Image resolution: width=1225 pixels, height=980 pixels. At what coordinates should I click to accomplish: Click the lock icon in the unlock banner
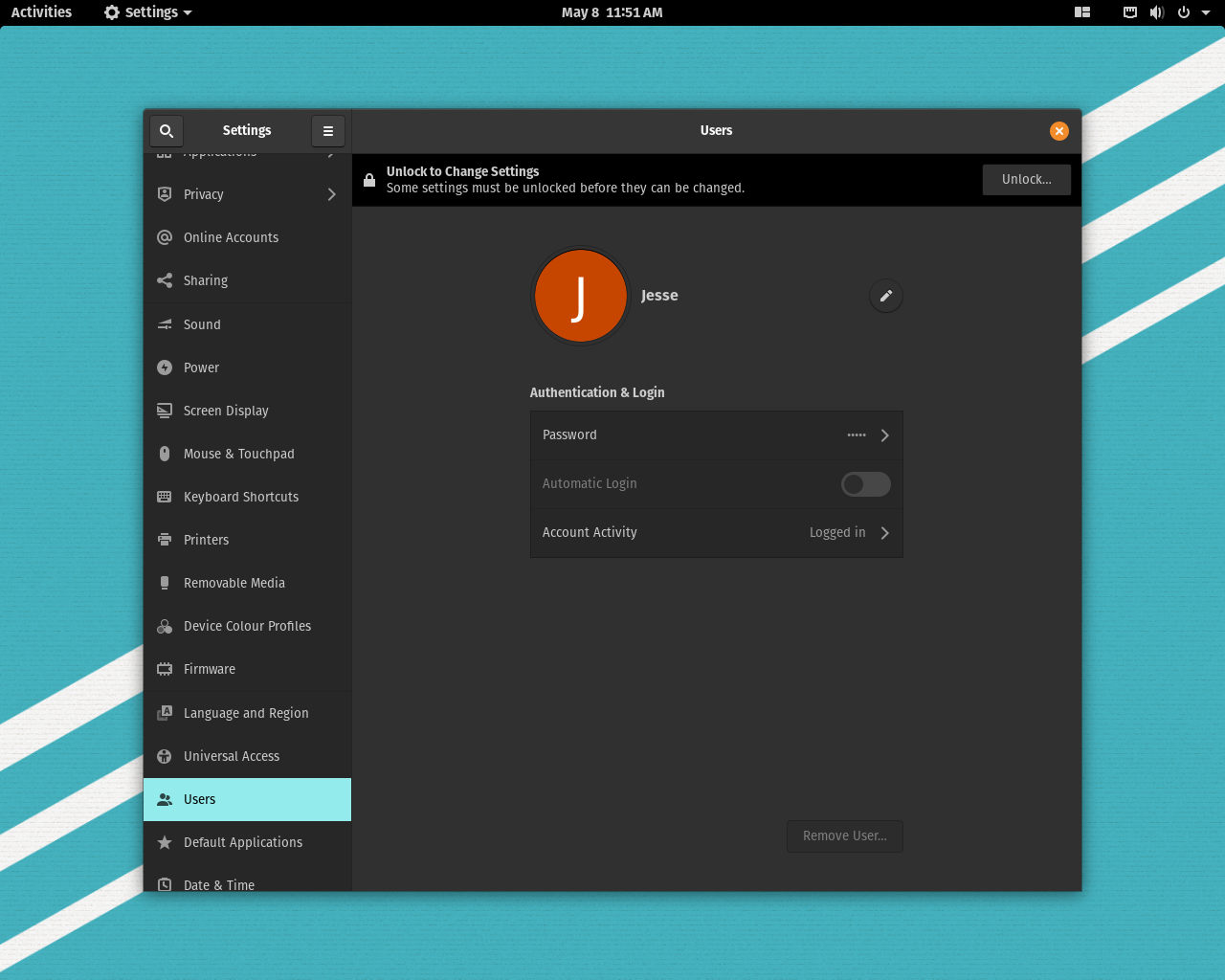(x=369, y=180)
